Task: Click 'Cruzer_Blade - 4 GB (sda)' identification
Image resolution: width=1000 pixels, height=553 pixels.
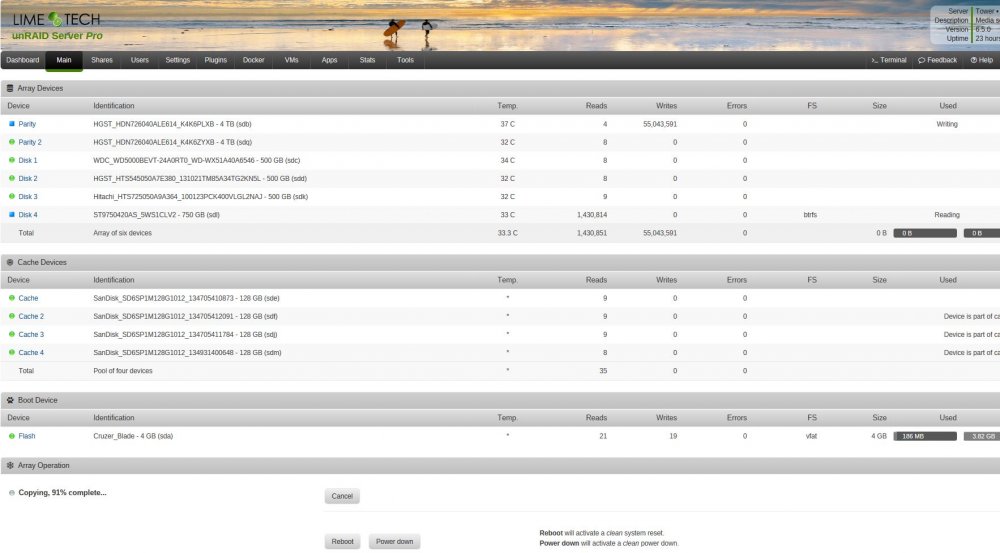Action: pos(133,436)
